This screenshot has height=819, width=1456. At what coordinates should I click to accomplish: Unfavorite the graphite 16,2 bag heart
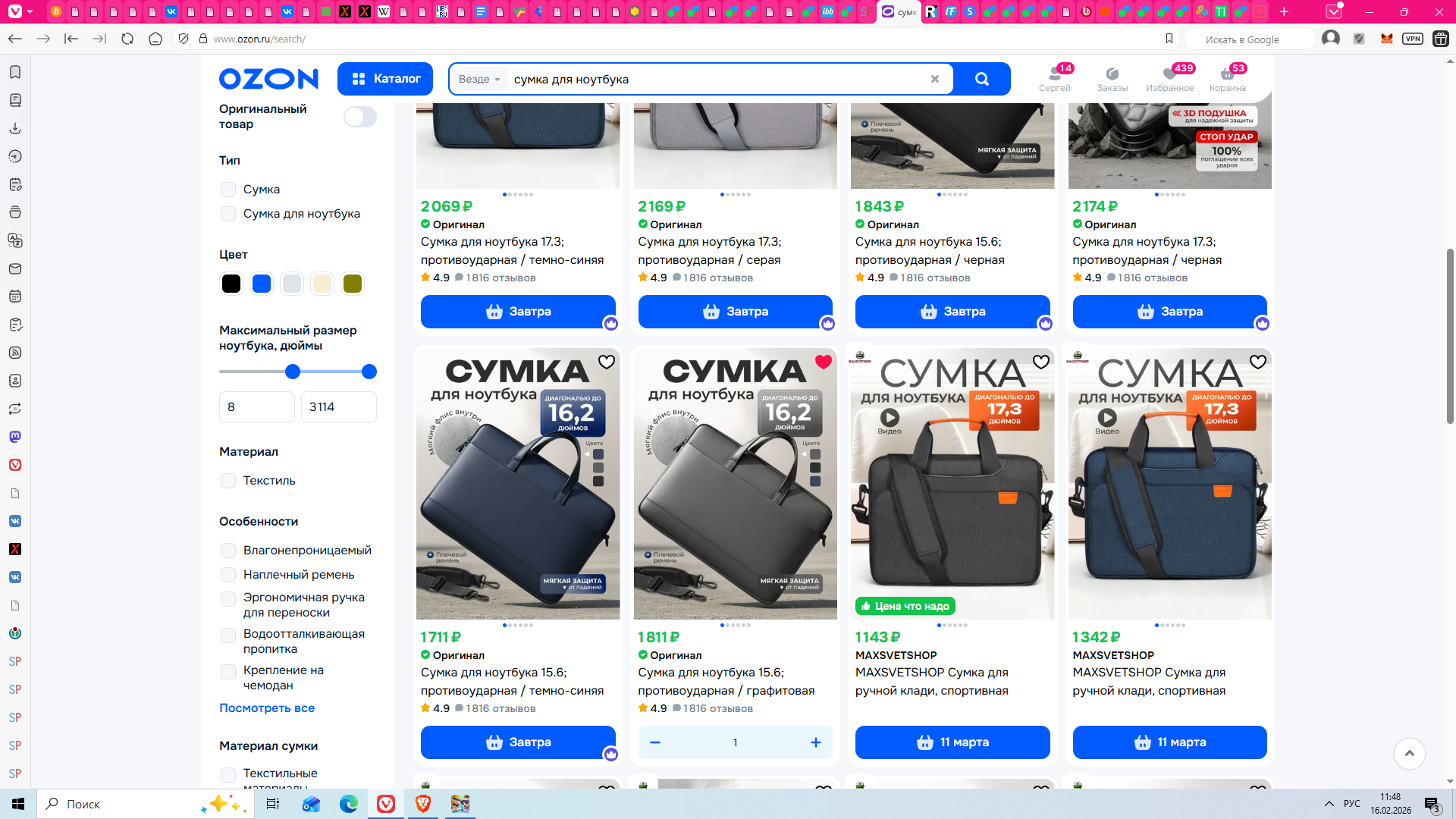click(824, 362)
